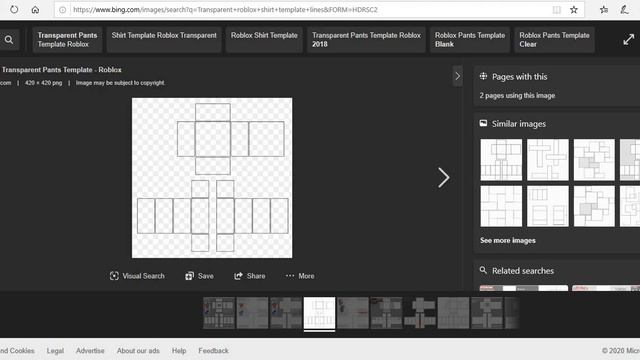Select Roblox Pants Template Clear suggestion

pyautogui.click(x=554, y=40)
